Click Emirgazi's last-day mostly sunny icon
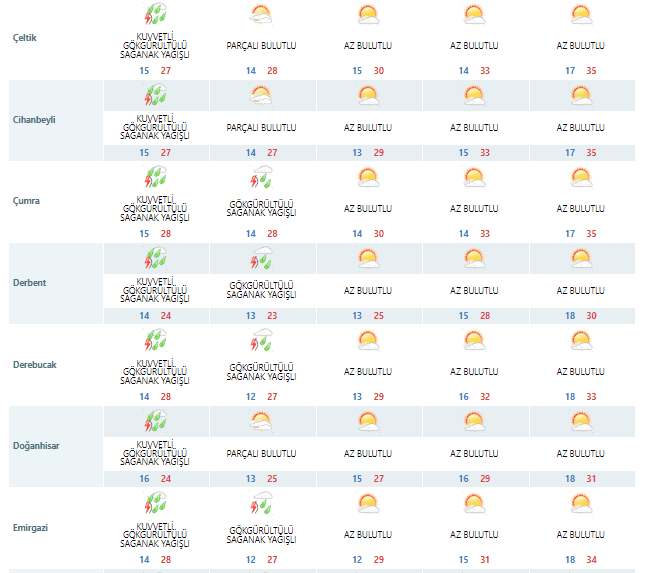646x573 pixels. (x=581, y=503)
